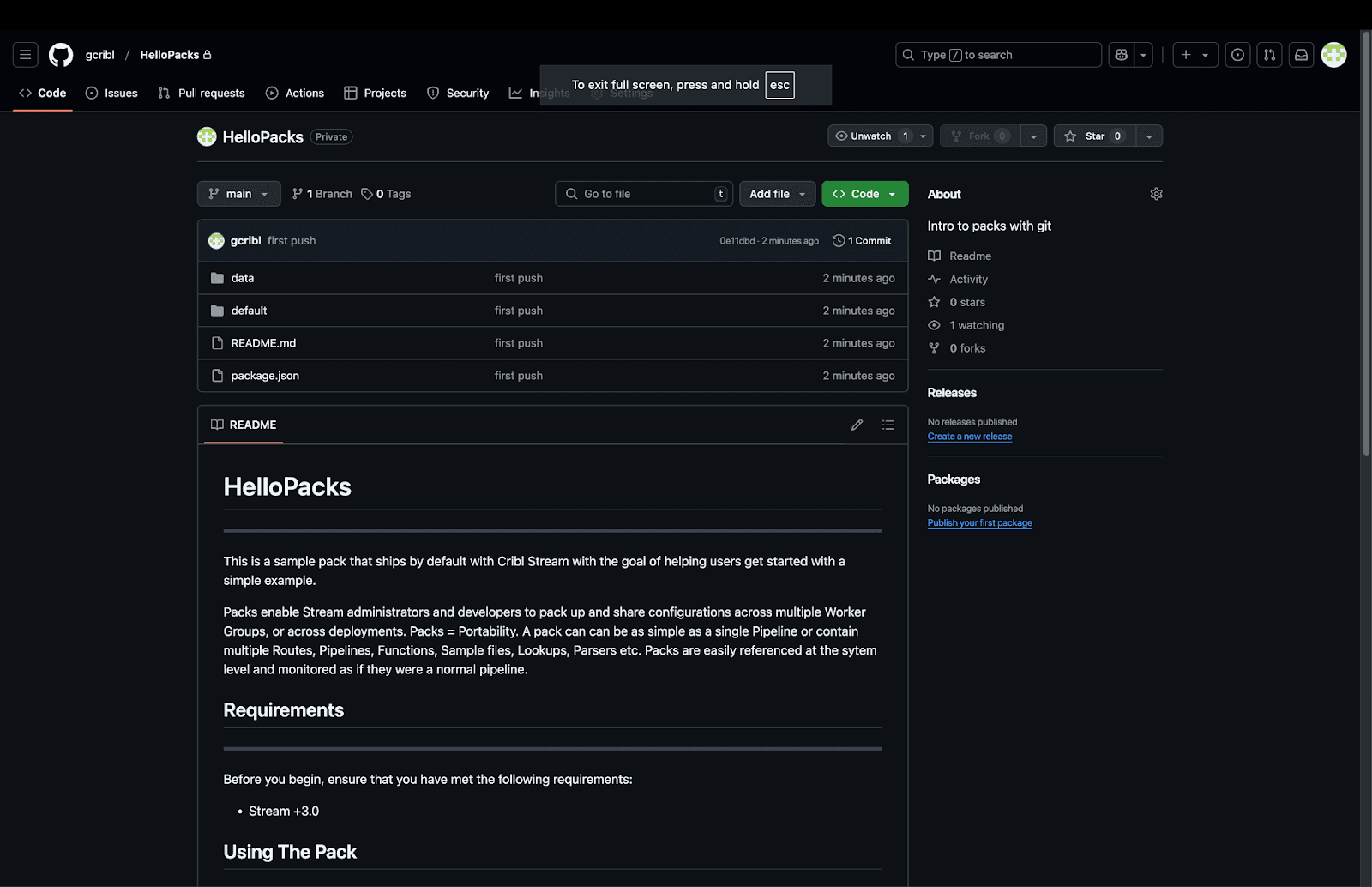Image resolution: width=1372 pixels, height=887 pixels.
Task: Open the green Code dropdown
Action: (864, 194)
